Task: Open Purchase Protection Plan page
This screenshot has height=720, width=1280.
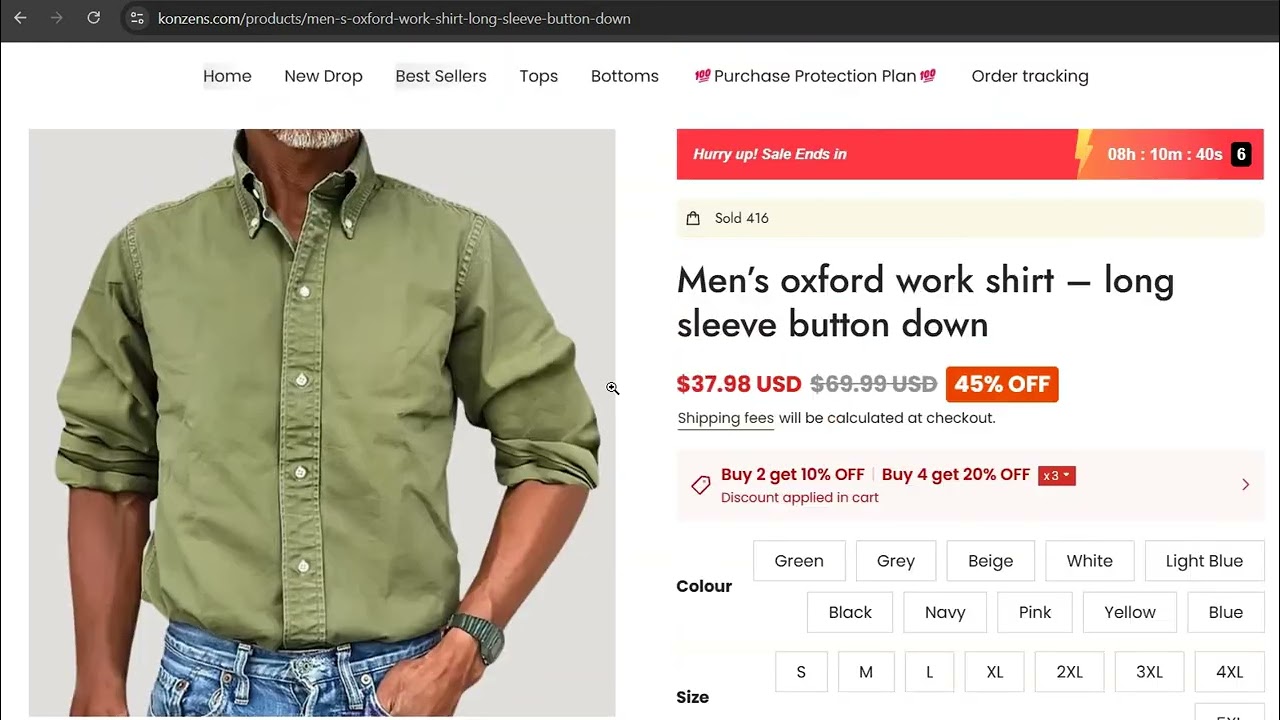Action: (x=815, y=76)
